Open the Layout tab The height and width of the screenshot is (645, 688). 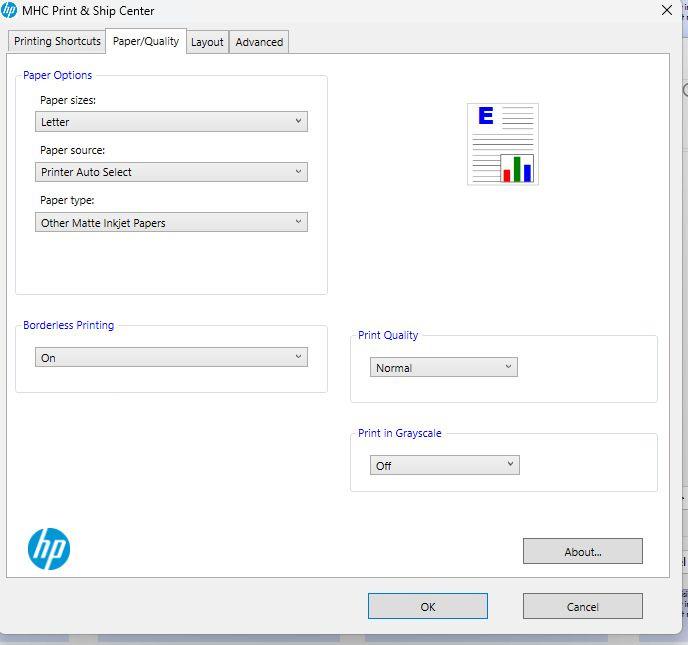(207, 42)
